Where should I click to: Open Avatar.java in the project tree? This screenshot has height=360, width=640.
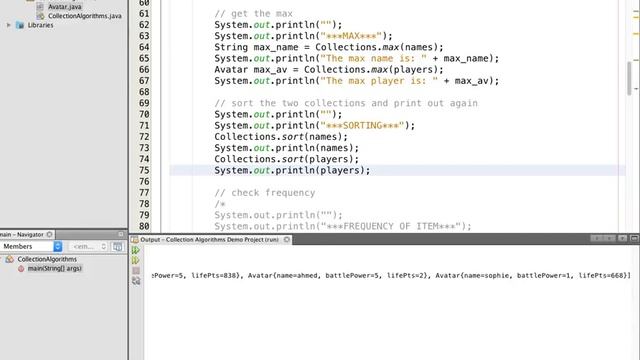64,7
